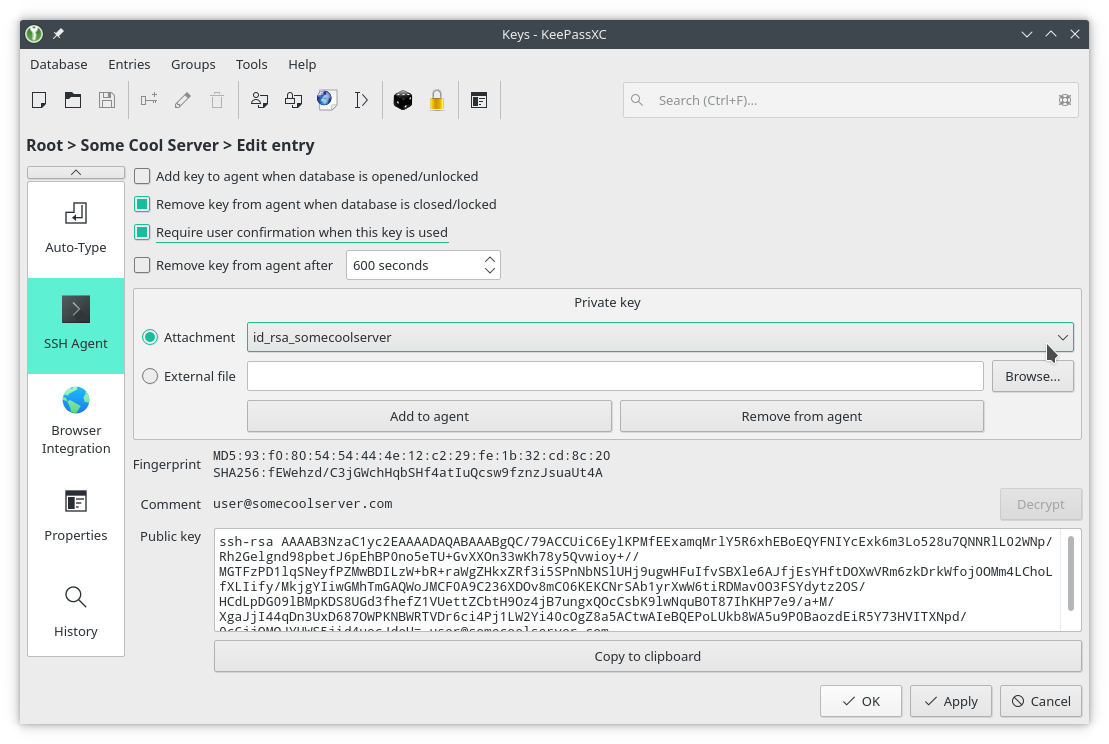Increase seconds using the spinner up arrow
Screen dimensions: 1109x744
pyautogui.click(x=489, y=259)
